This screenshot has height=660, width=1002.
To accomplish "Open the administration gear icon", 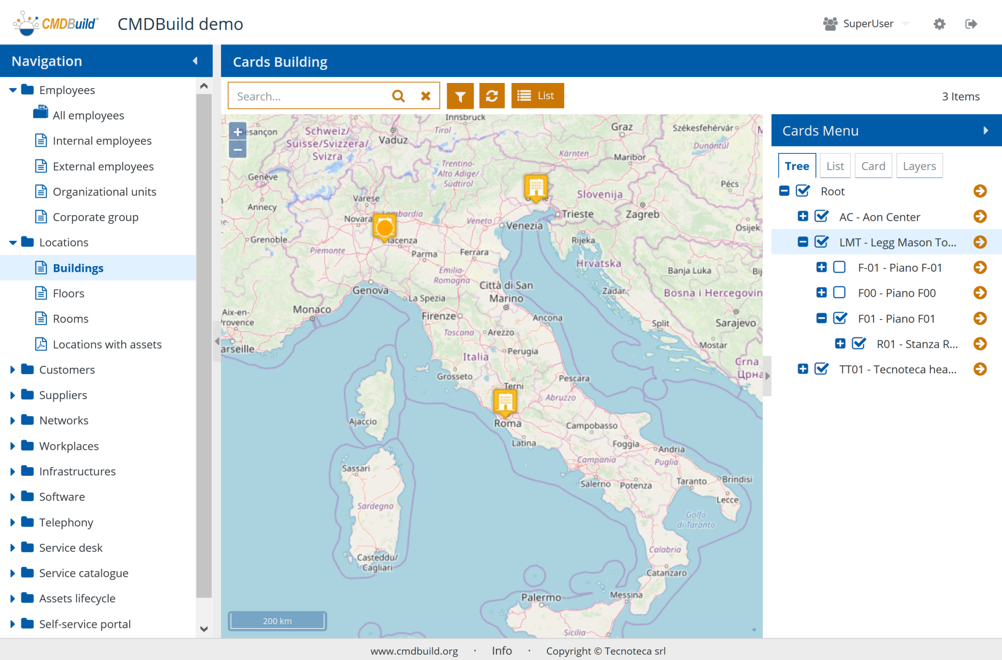I will tap(939, 24).
